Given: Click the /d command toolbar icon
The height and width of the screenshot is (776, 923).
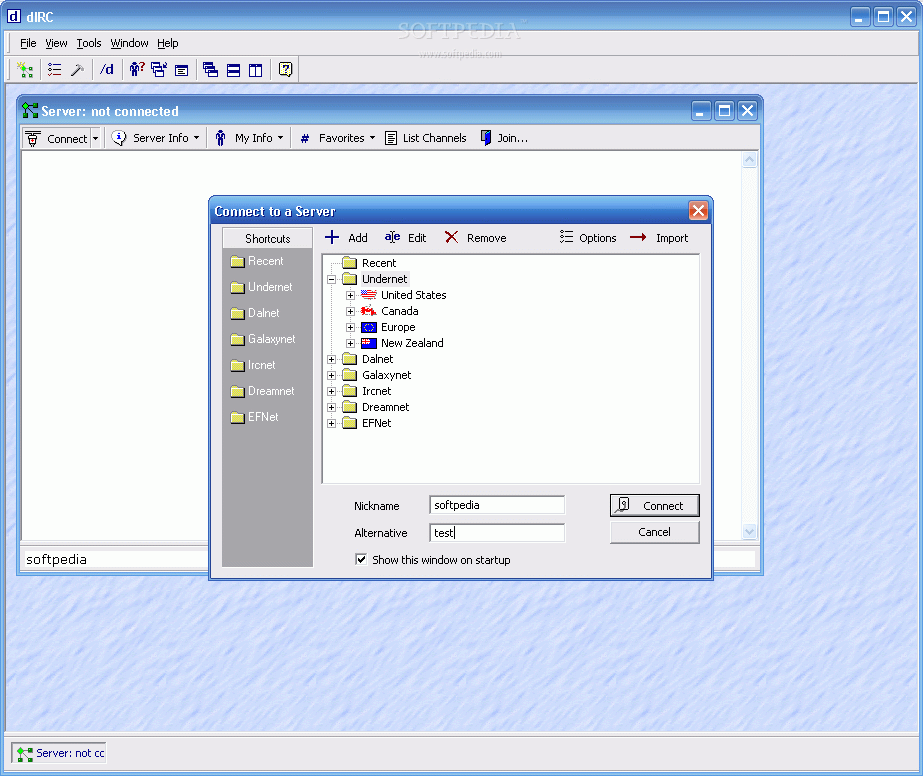Looking at the screenshot, I should tap(107, 70).
